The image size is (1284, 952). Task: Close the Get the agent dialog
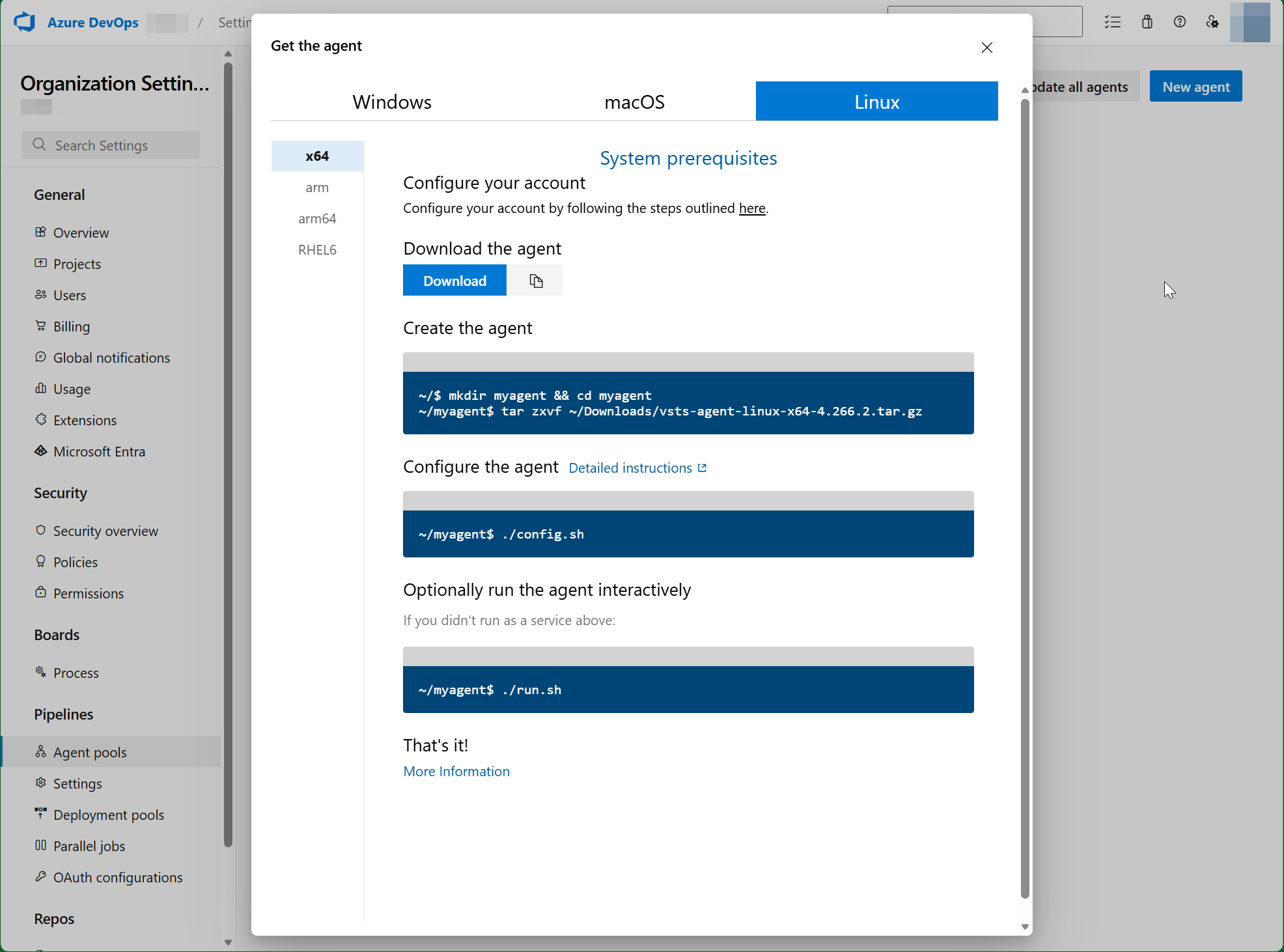(x=986, y=48)
